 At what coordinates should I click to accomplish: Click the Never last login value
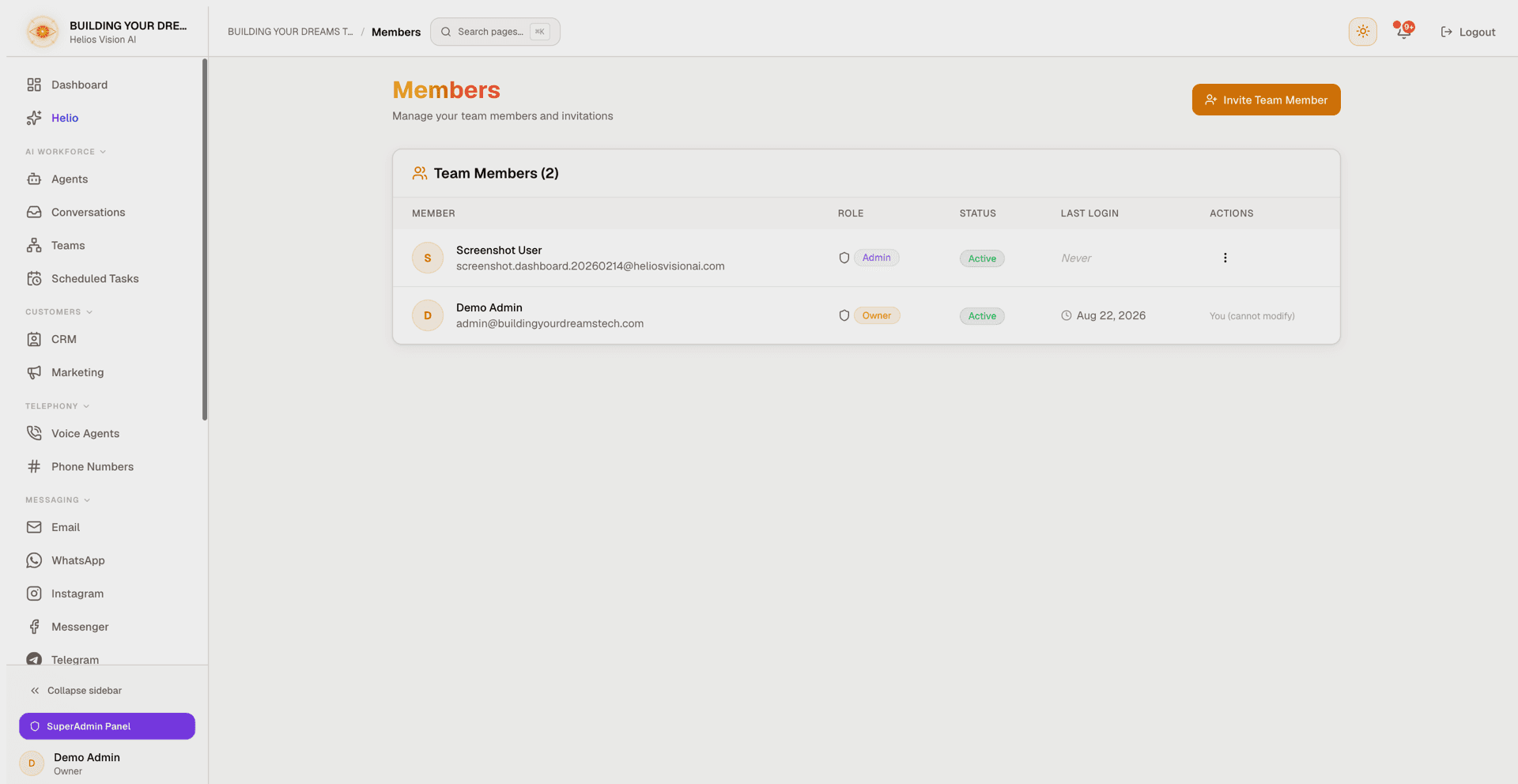click(1076, 258)
